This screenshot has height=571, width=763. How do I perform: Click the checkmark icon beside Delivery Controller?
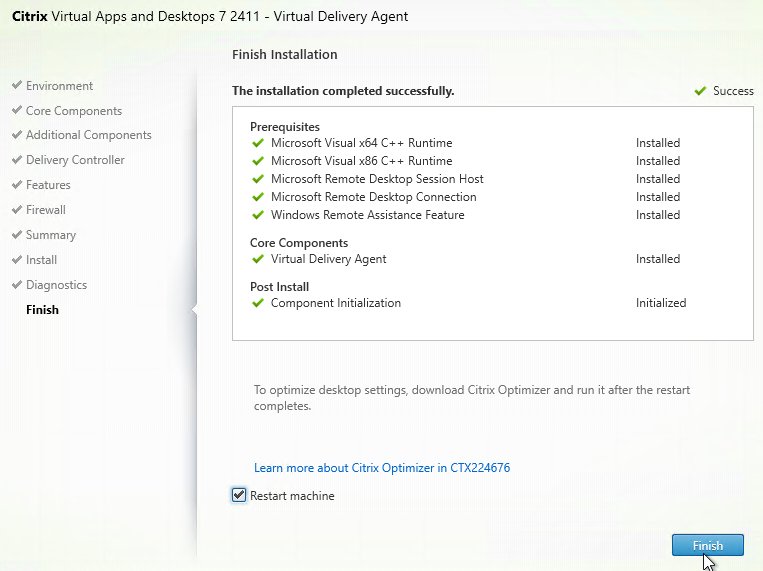[17, 159]
